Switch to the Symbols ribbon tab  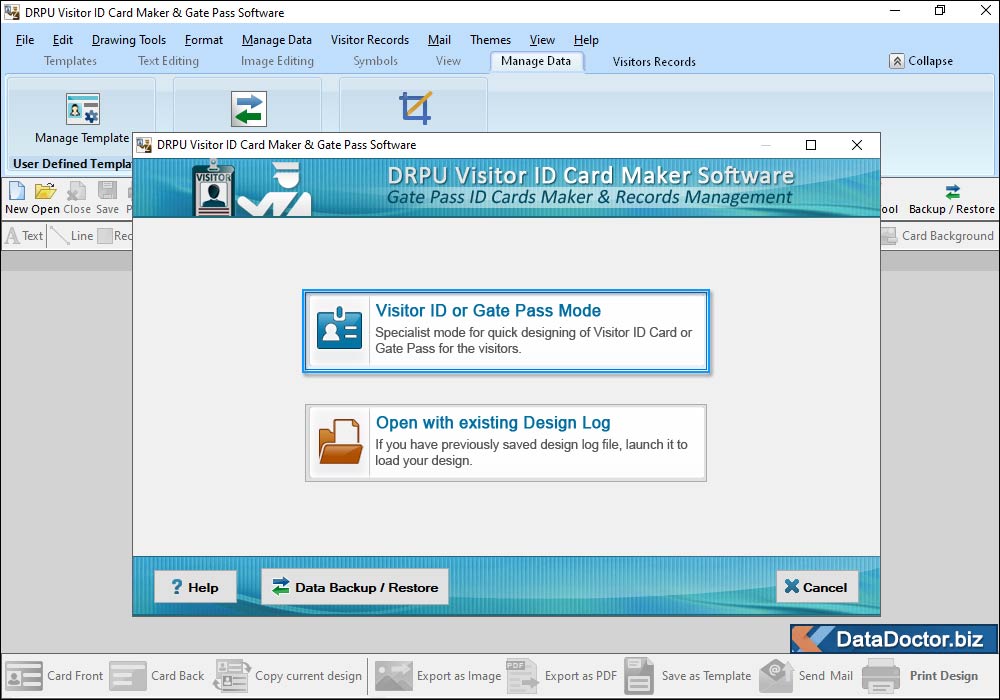pos(376,61)
